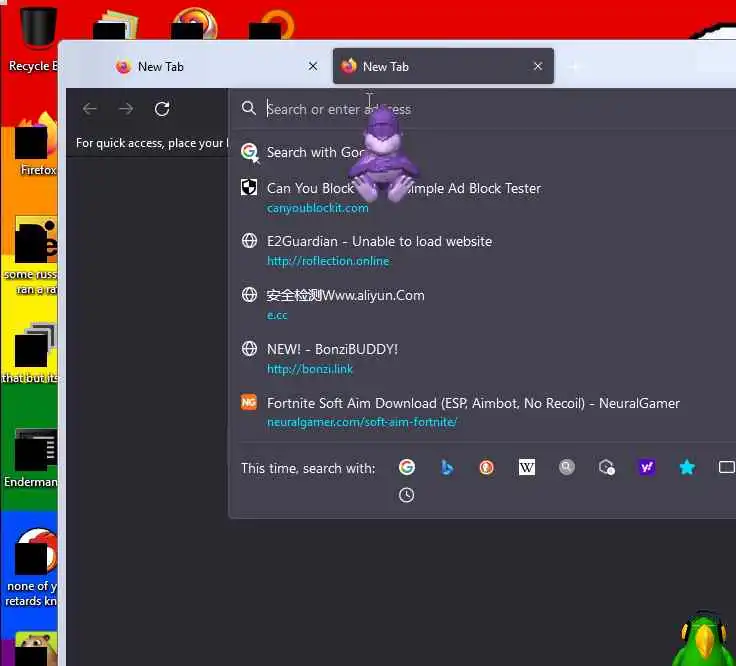Click the 'This time, search with:' label

(x=308, y=468)
